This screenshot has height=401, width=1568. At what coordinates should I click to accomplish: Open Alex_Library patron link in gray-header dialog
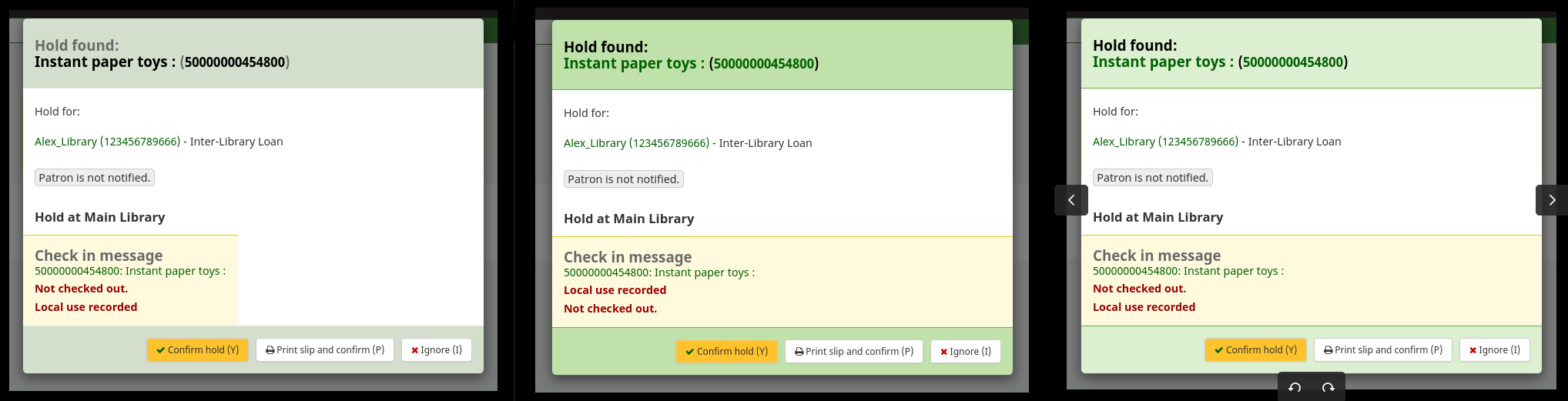pyautogui.click(x=107, y=142)
